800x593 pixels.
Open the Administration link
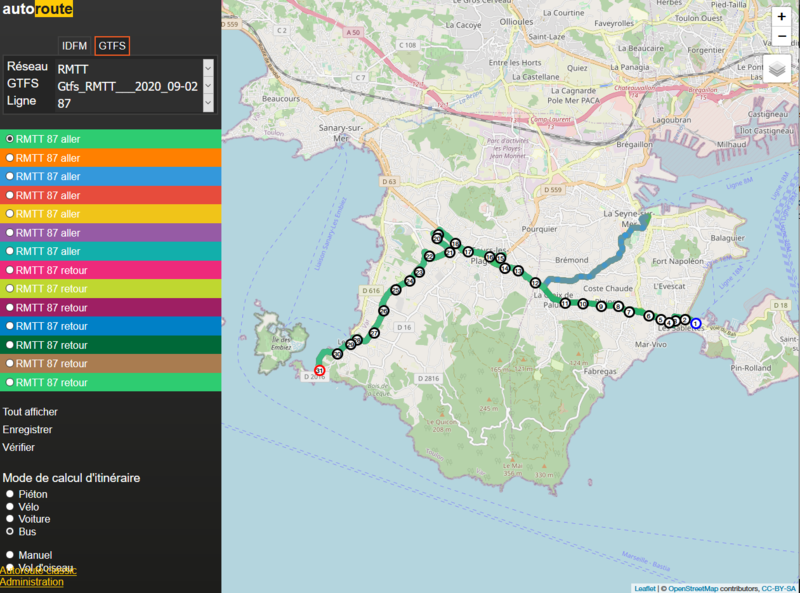32,582
